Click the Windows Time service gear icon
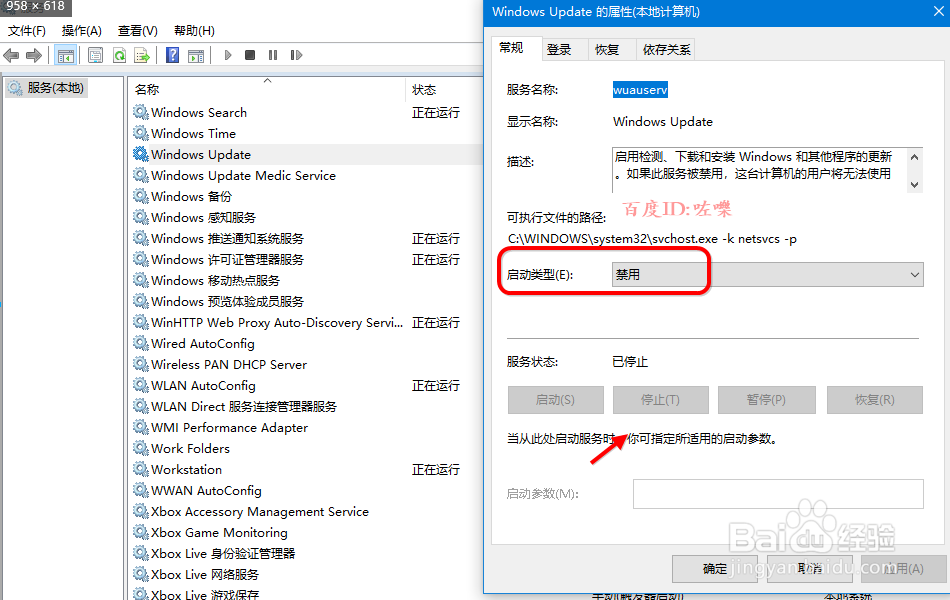950x600 pixels. coord(141,133)
